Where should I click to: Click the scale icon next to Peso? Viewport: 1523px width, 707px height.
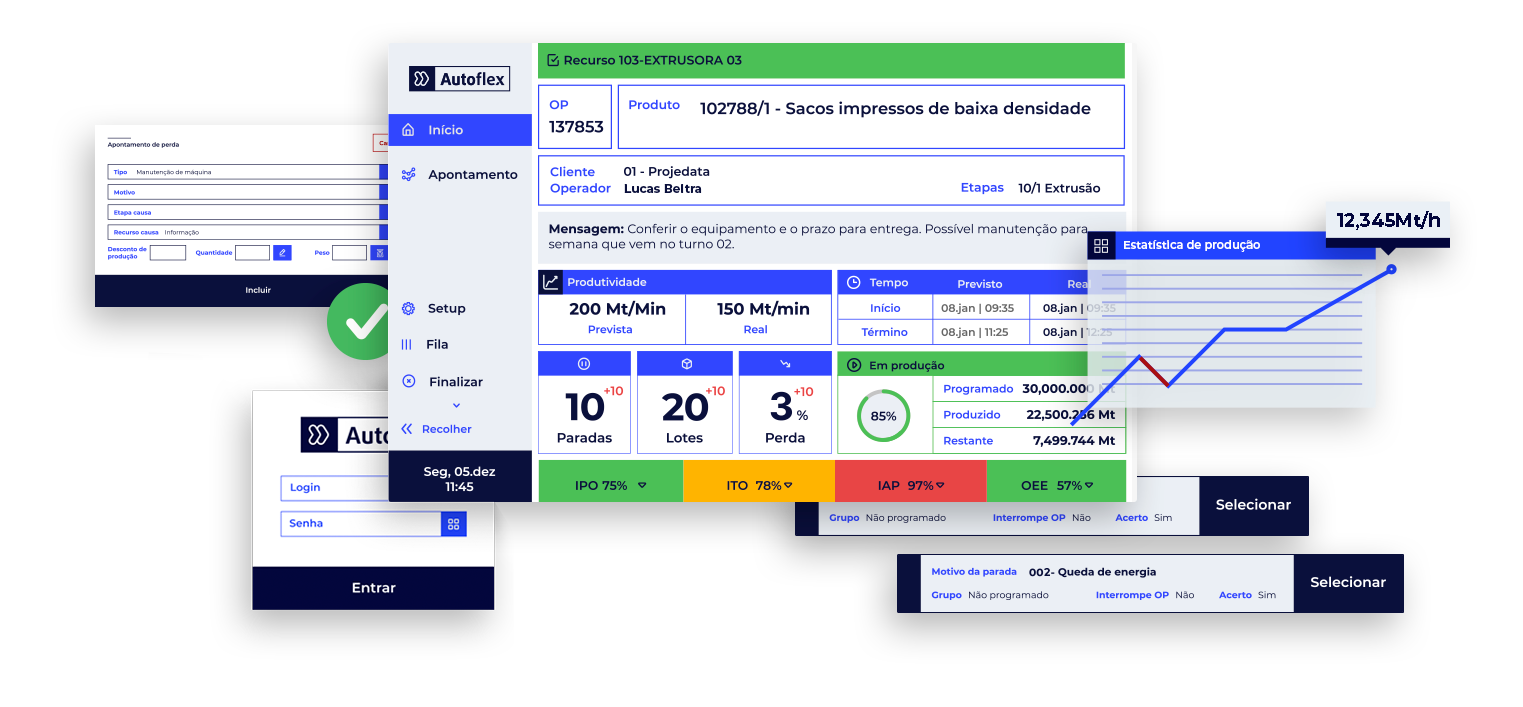[x=378, y=253]
